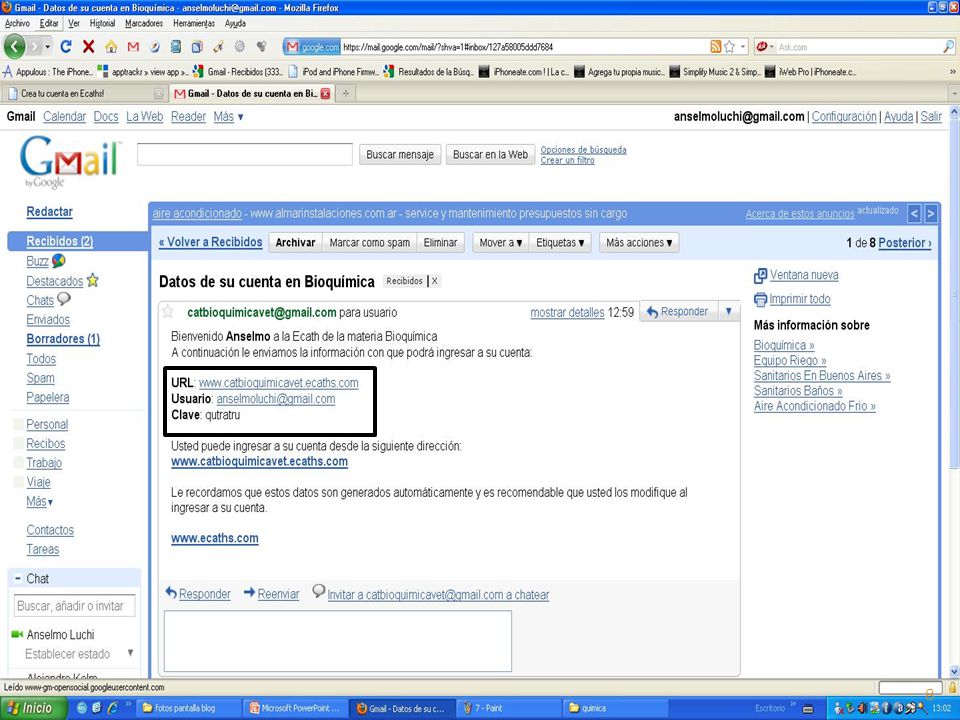Open the history dropdown next to forward arrow
The height and width of the screenshot is (720, 960).
click(x=48, y=47)
